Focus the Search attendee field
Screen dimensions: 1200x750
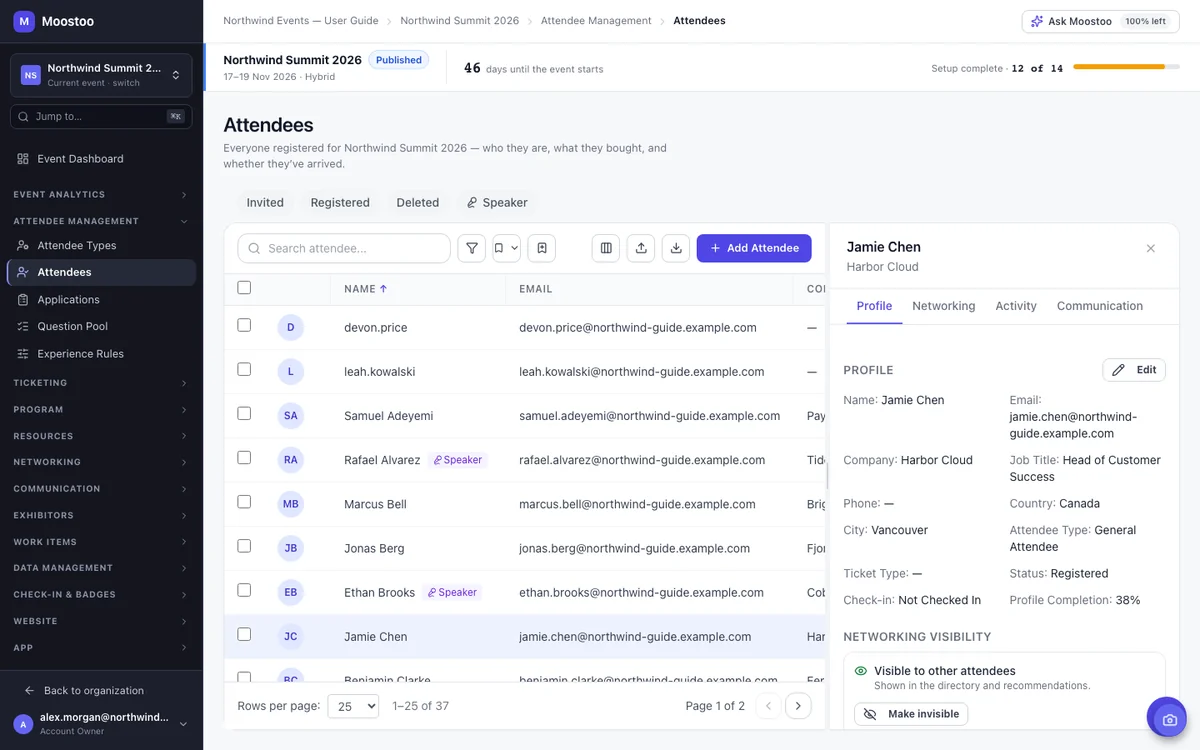344,248
